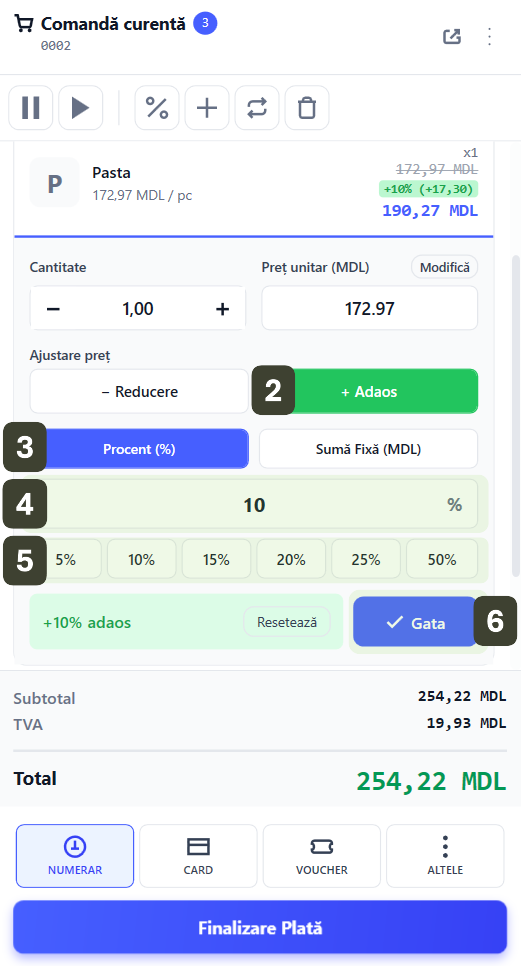Click the struck-through 172,97 MDL price
Viewport: 521px width, 966px height.
point(437,169)
